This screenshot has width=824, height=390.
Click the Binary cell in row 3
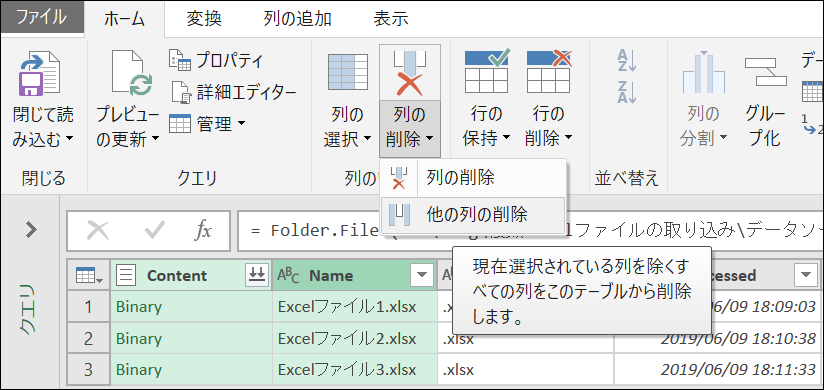(191, 370)
